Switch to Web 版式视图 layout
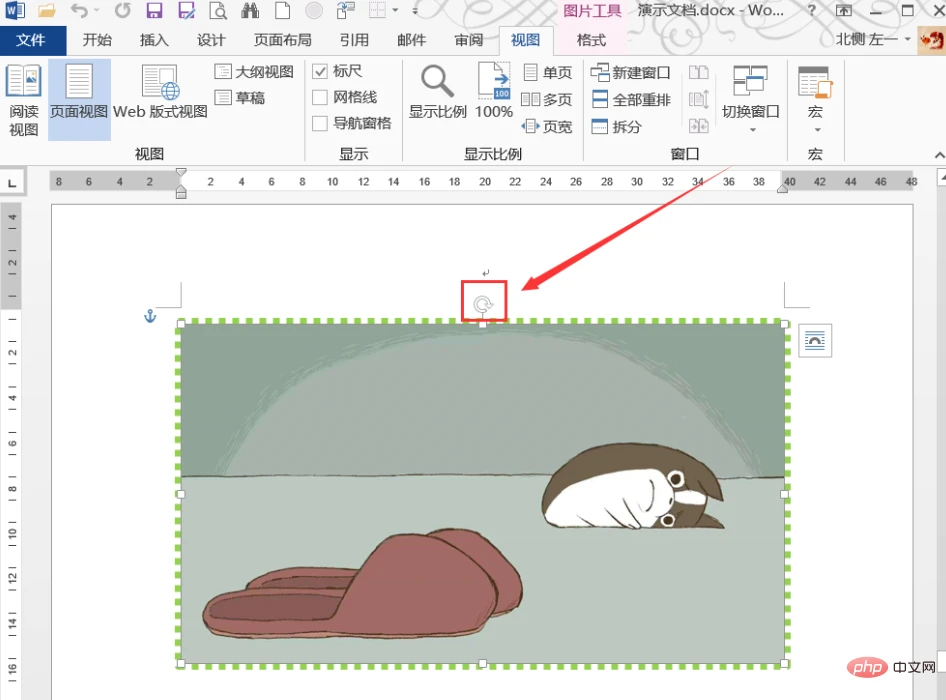The image size is (946, 700). pyautogui.click(x=160, y=93)
